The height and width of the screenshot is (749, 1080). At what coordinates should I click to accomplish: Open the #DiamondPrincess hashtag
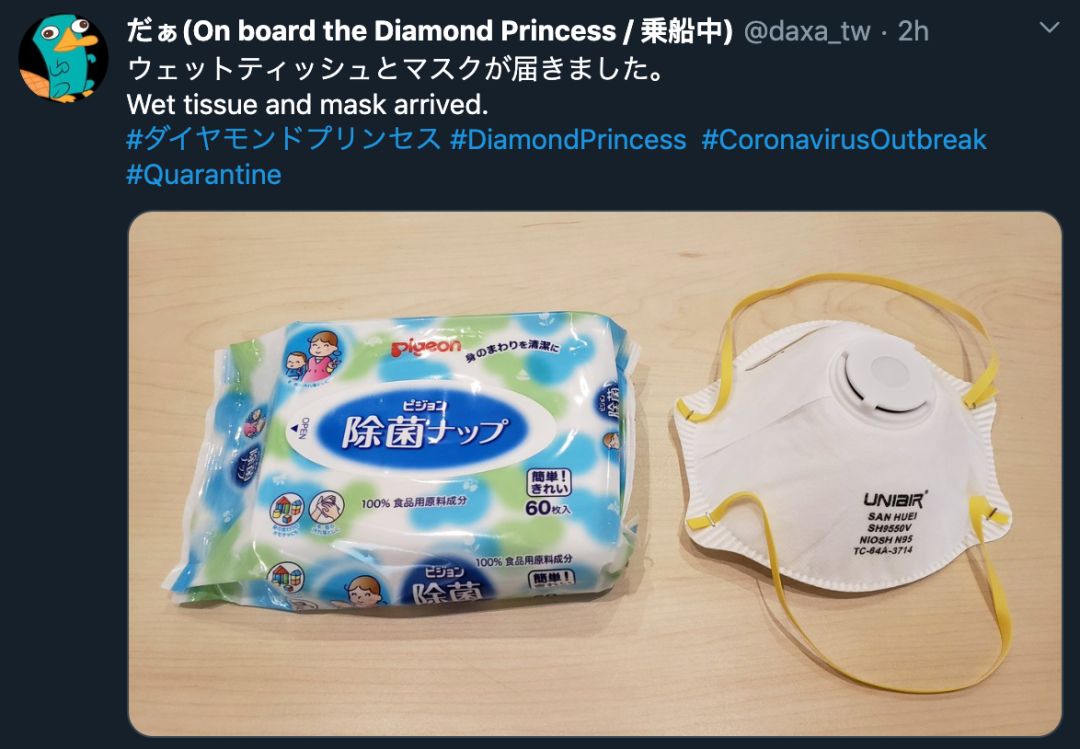point(568,139)
